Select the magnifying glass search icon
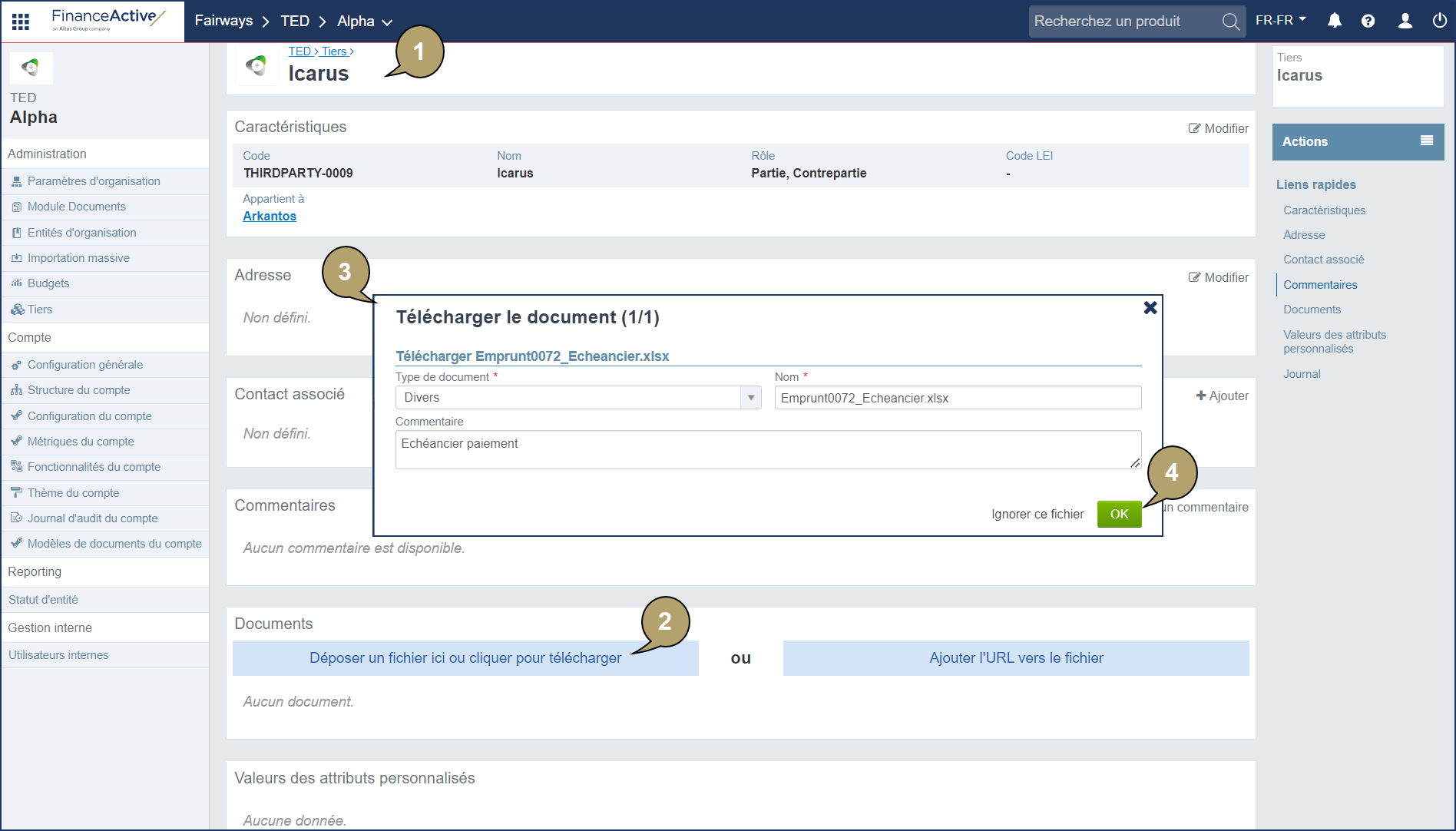Image resolution: width=1456 pixels, height=831 pixels. (1230, 21)
